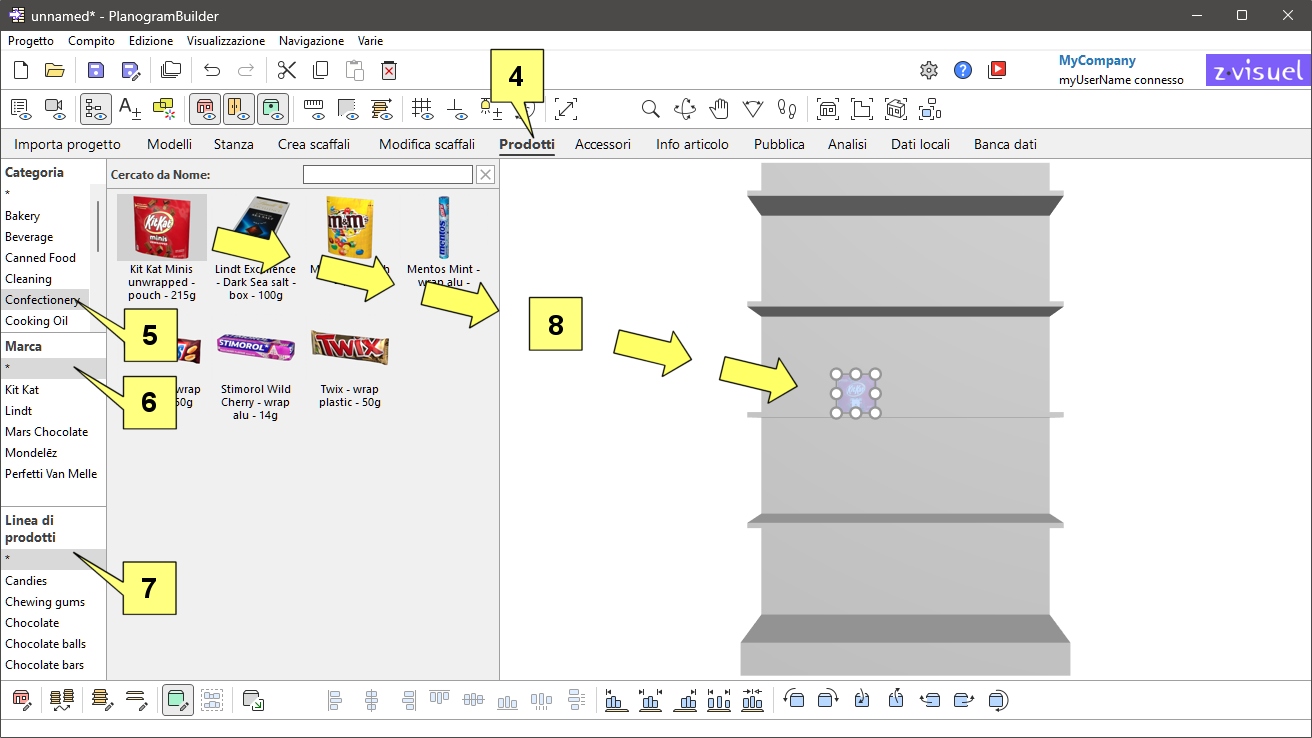This screenshot has height=738, width=1312.
Task: Save the project with the floppy disk icon
Action: (96, 70)
